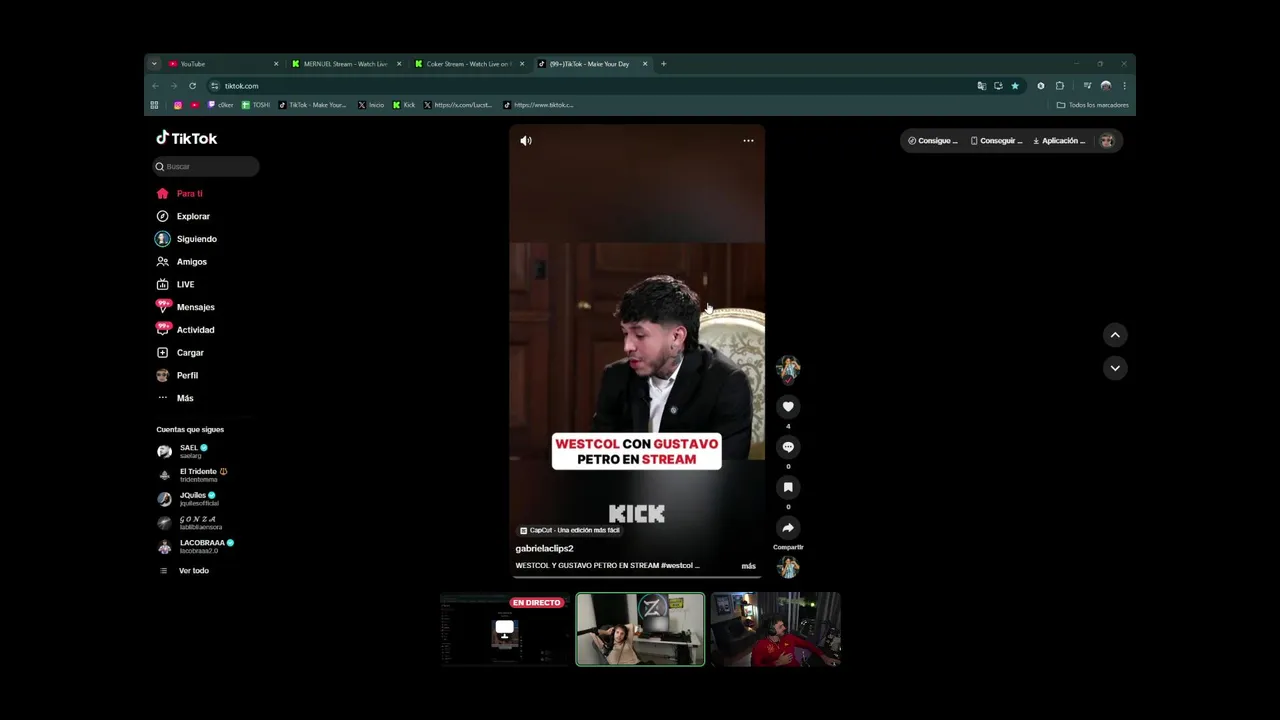Click the Aplicación... download button
This screenshot has height=720, width=1280.
coord(1059,141)
